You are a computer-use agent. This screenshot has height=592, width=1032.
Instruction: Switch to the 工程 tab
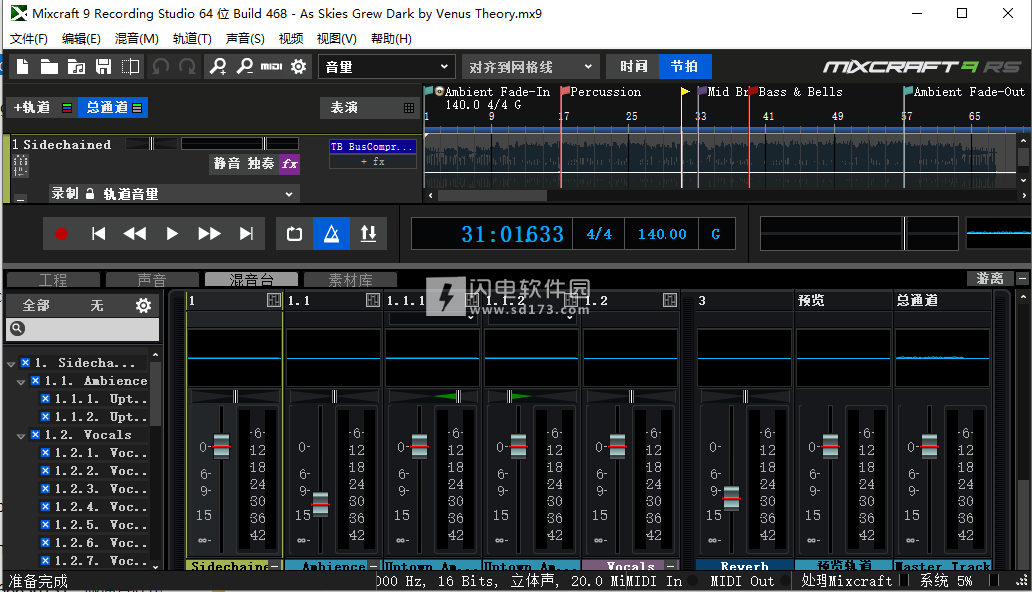point(53,280)
